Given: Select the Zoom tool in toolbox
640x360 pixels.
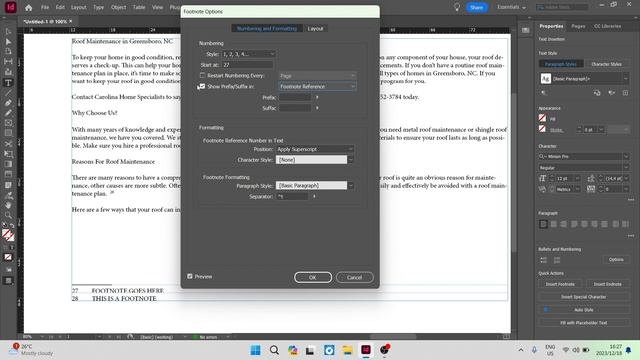Looking at the screenshot, I should (x=8, y=215).
